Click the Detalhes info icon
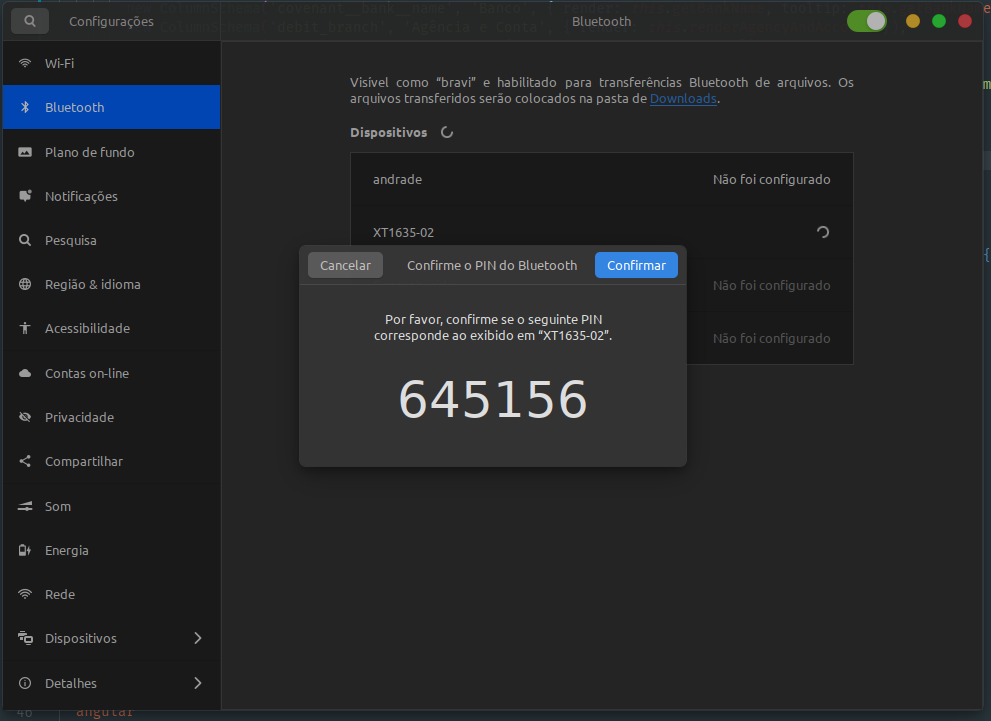Screen dimensions: 991x721 point(25,683)
